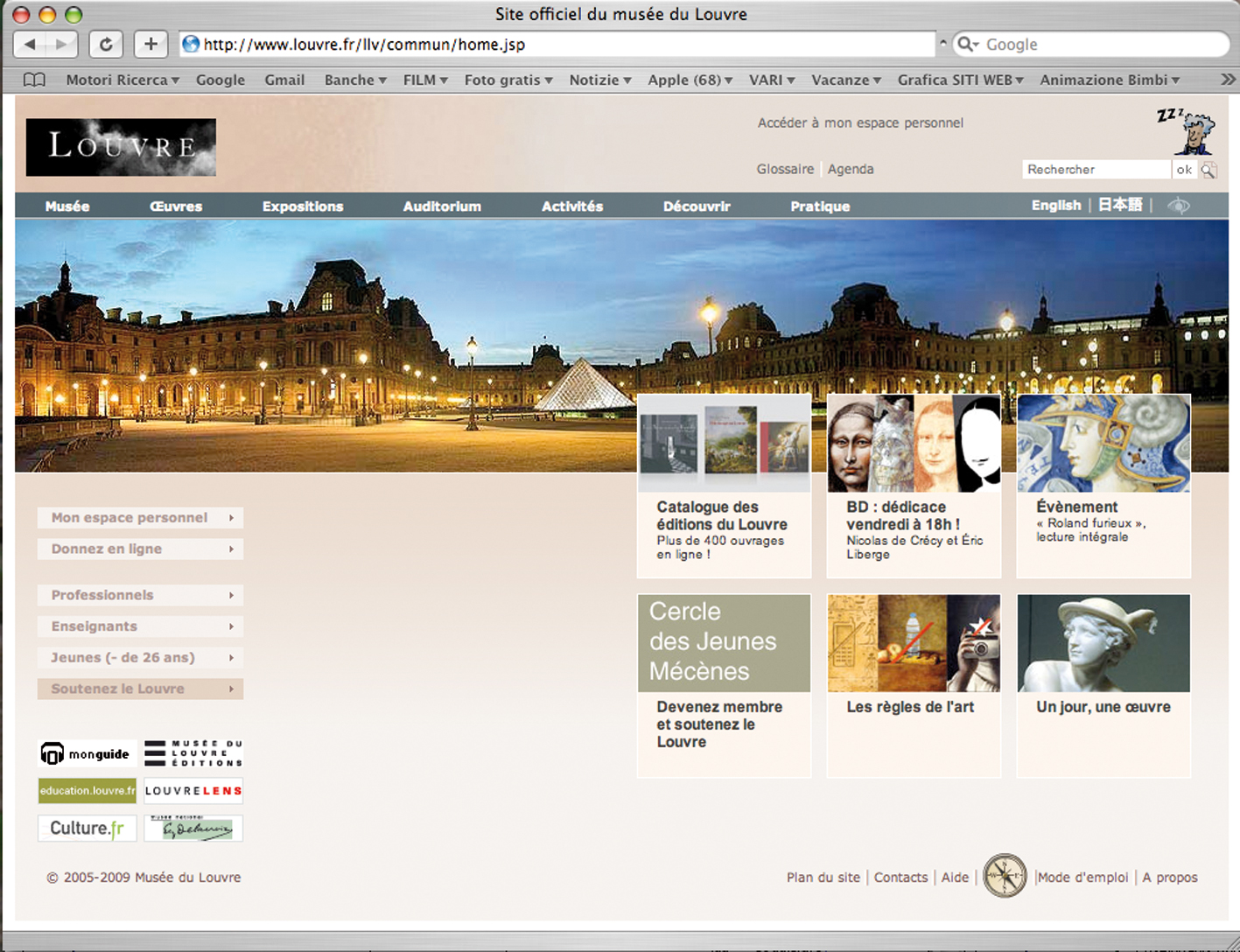
Task: Open the Œuvres menu
Action: point(176,206)
